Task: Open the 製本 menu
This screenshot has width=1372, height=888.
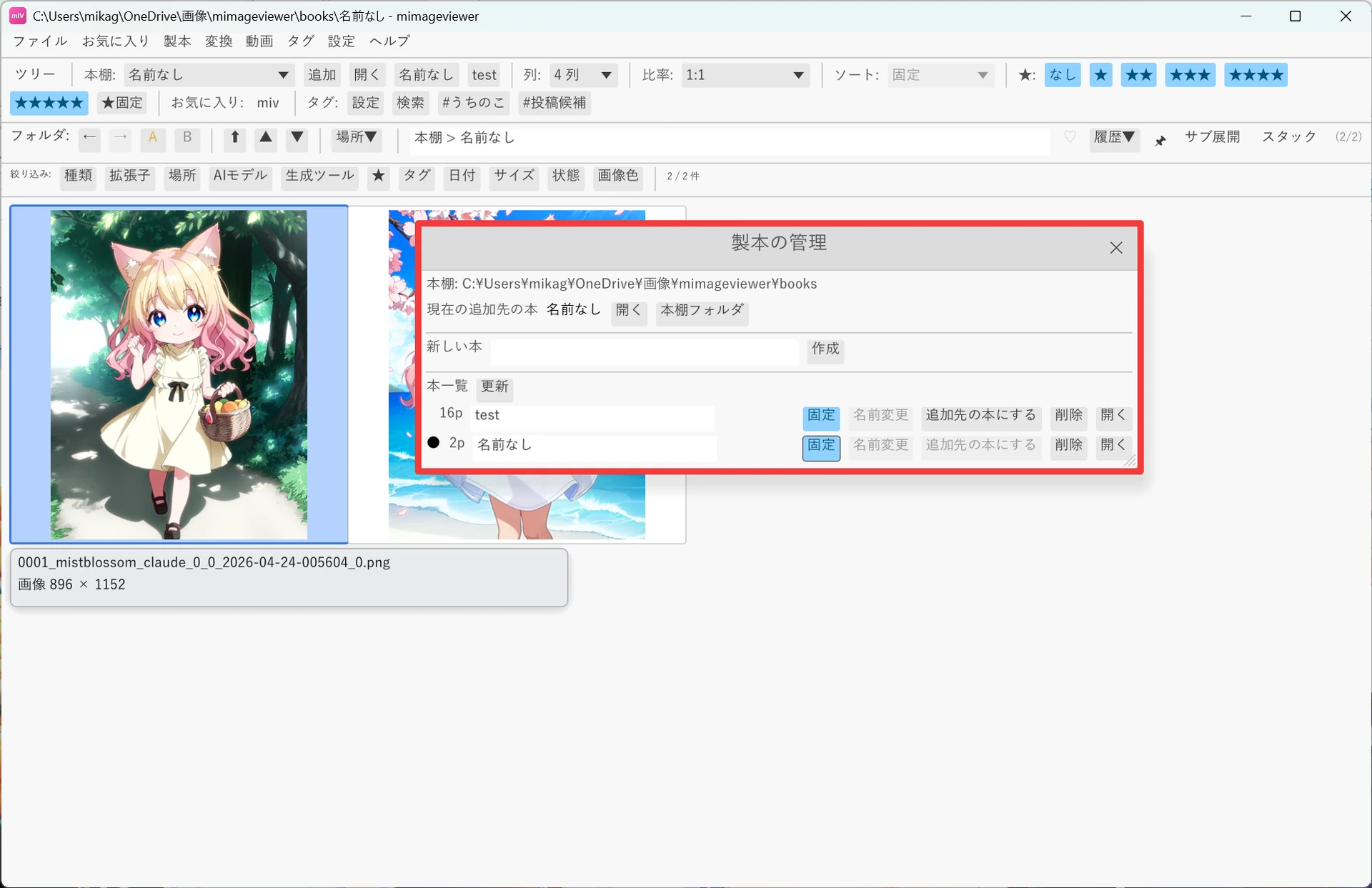Action: 177,41
